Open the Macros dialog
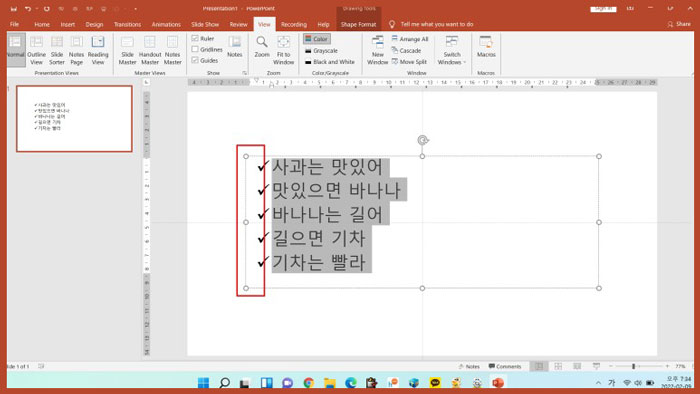700x394 pixels. click(x=486, y=47)
